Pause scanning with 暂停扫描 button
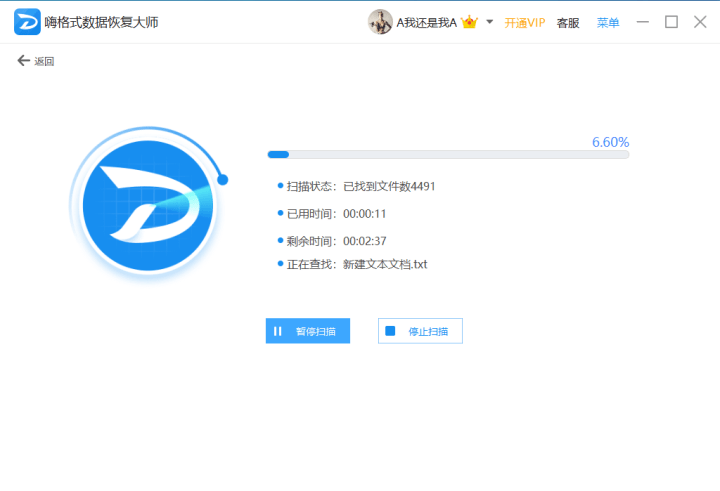This screenshot has width=720, height=491. point(308,331)
